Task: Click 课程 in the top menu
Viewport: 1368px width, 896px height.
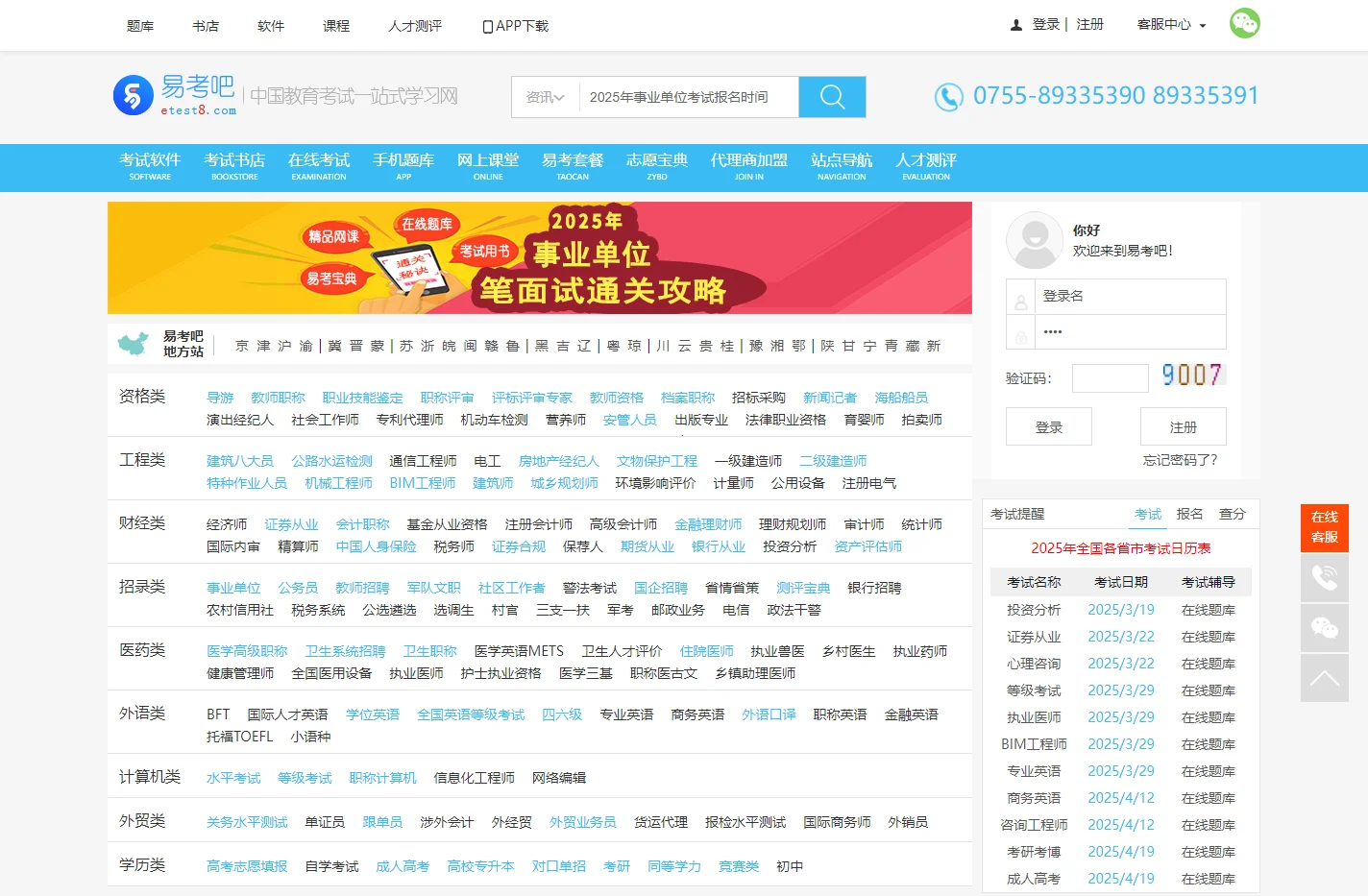Action: click(336, 26)
